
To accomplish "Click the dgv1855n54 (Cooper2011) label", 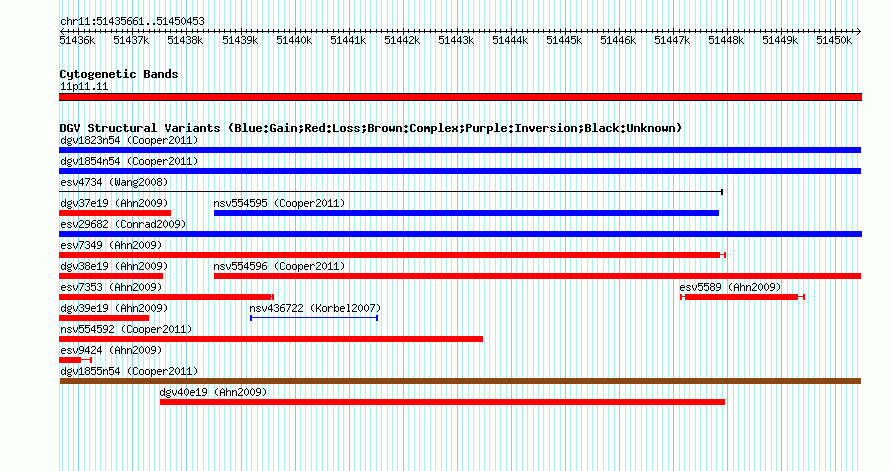I will (129, 371).
